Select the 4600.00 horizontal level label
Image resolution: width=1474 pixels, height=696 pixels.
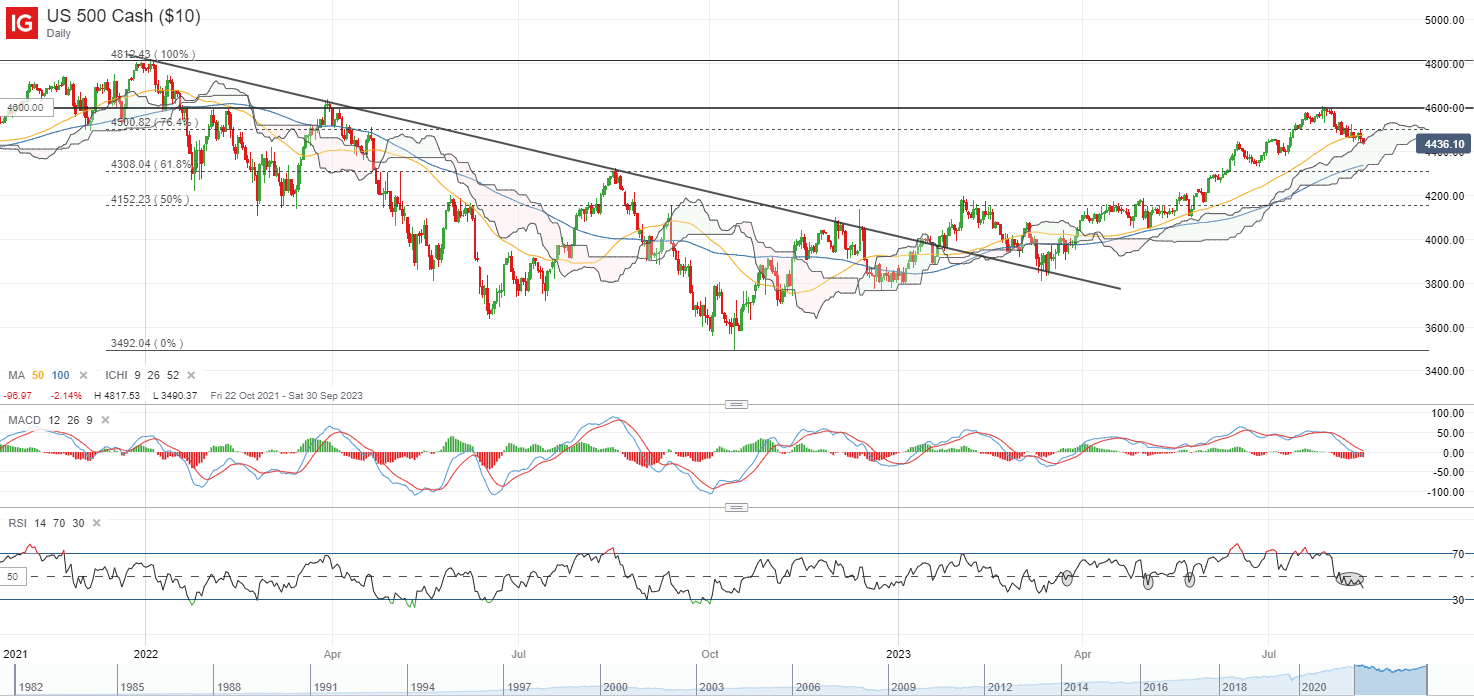24,108
